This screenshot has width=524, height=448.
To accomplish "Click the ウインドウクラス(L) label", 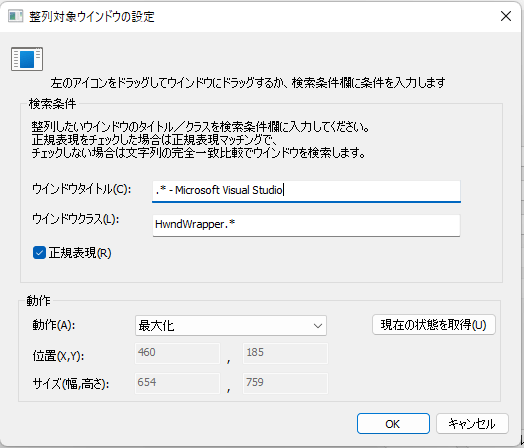I will 76,219.
